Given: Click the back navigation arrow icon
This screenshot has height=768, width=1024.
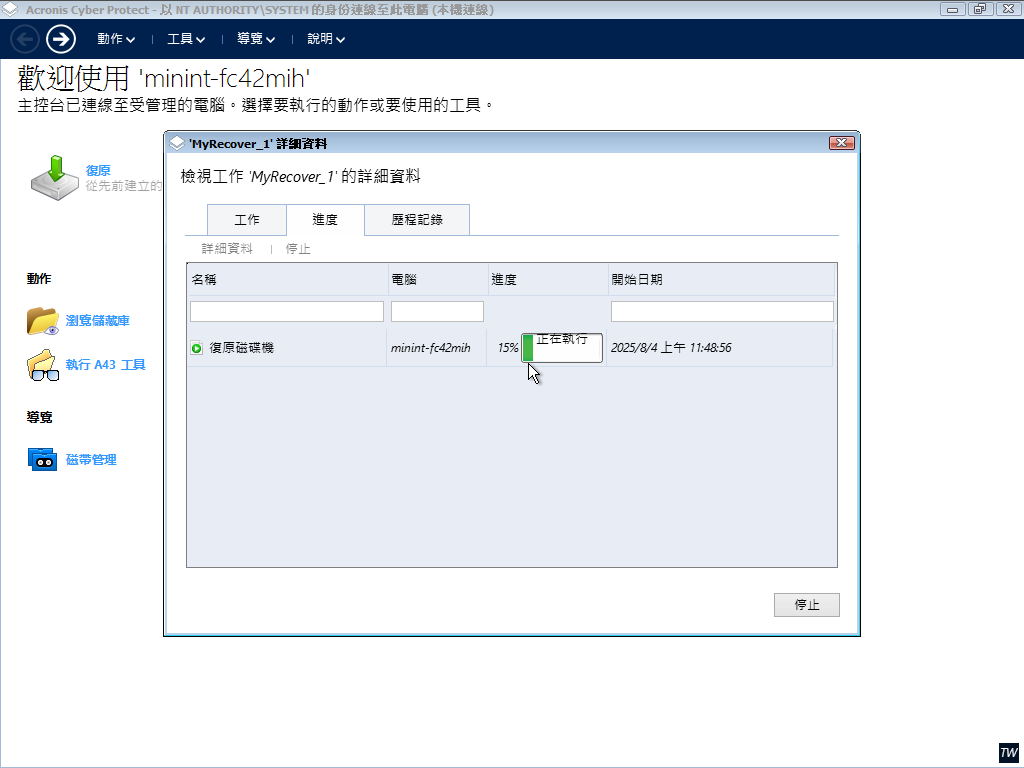Looking at the screenshot, I should (x=25, y=39).
